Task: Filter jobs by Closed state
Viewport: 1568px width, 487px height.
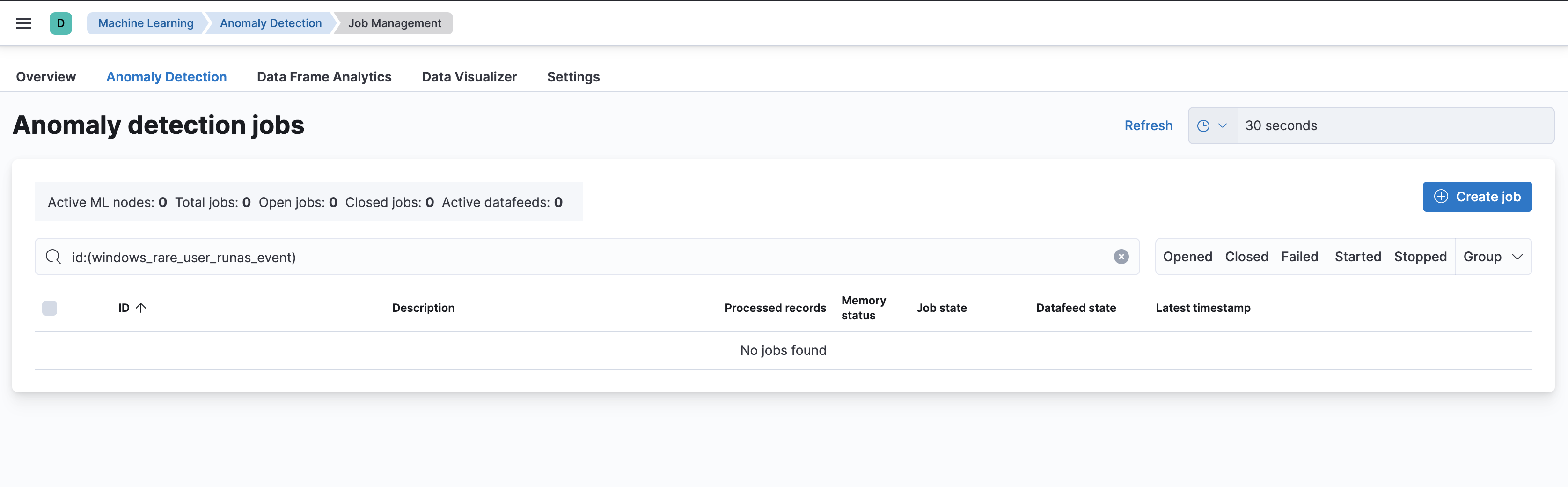Action: click(1246, 257)
